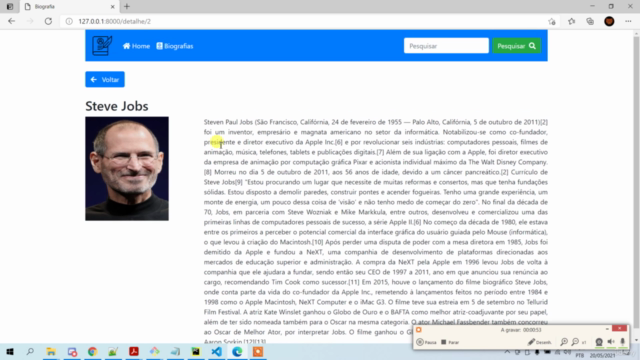Viewport: 640px width, 360px height.
Task: Open a new browser tab
Action: [127, 7]
